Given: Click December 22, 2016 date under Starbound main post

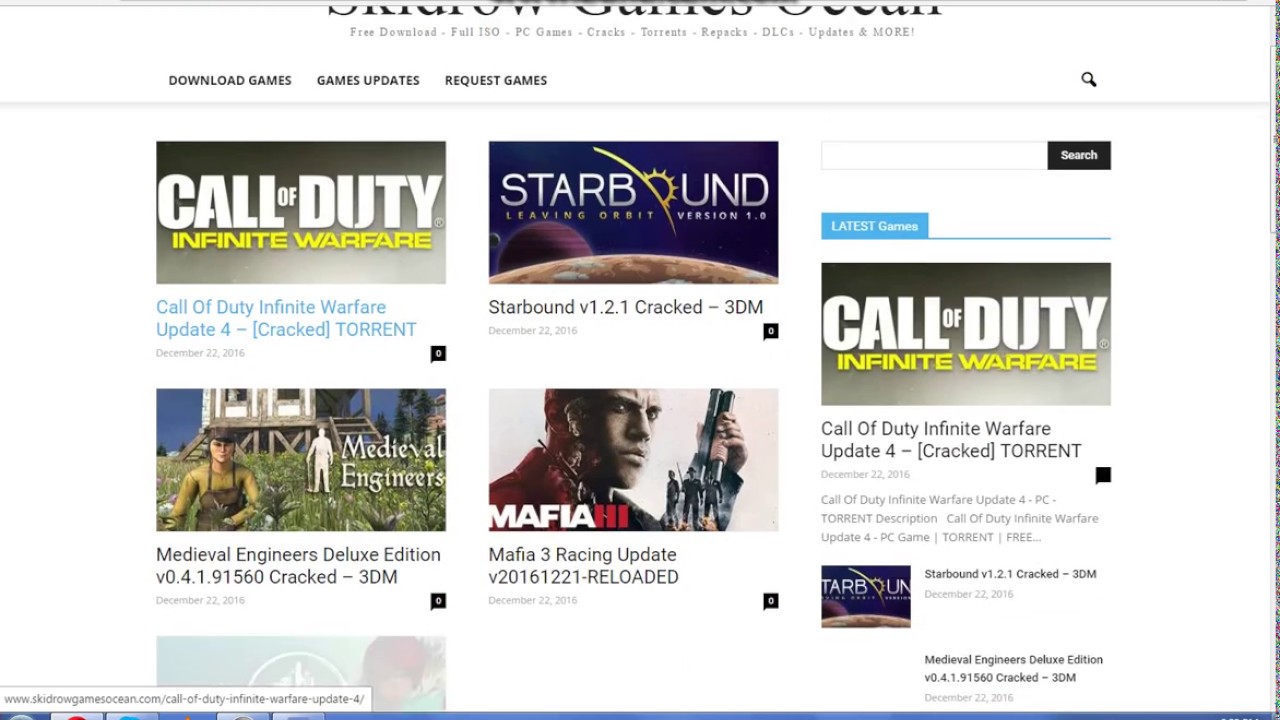Looking at the screenshot, I should click(533, 330).
